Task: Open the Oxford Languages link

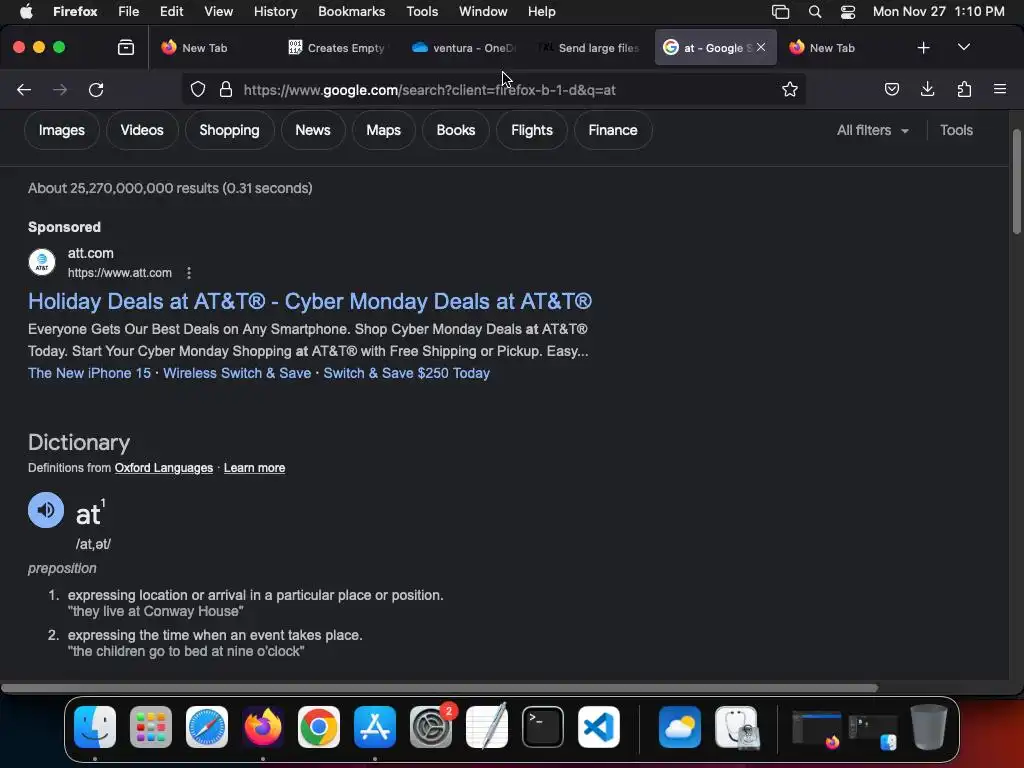Action: 164,468
